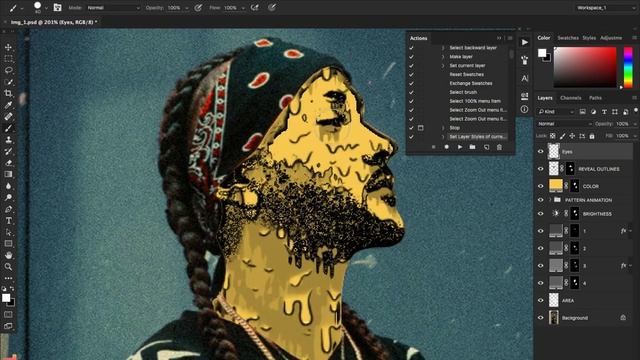640x360 pixels.
Task: Select the Eyedropper tool
Action: (8, 105)
